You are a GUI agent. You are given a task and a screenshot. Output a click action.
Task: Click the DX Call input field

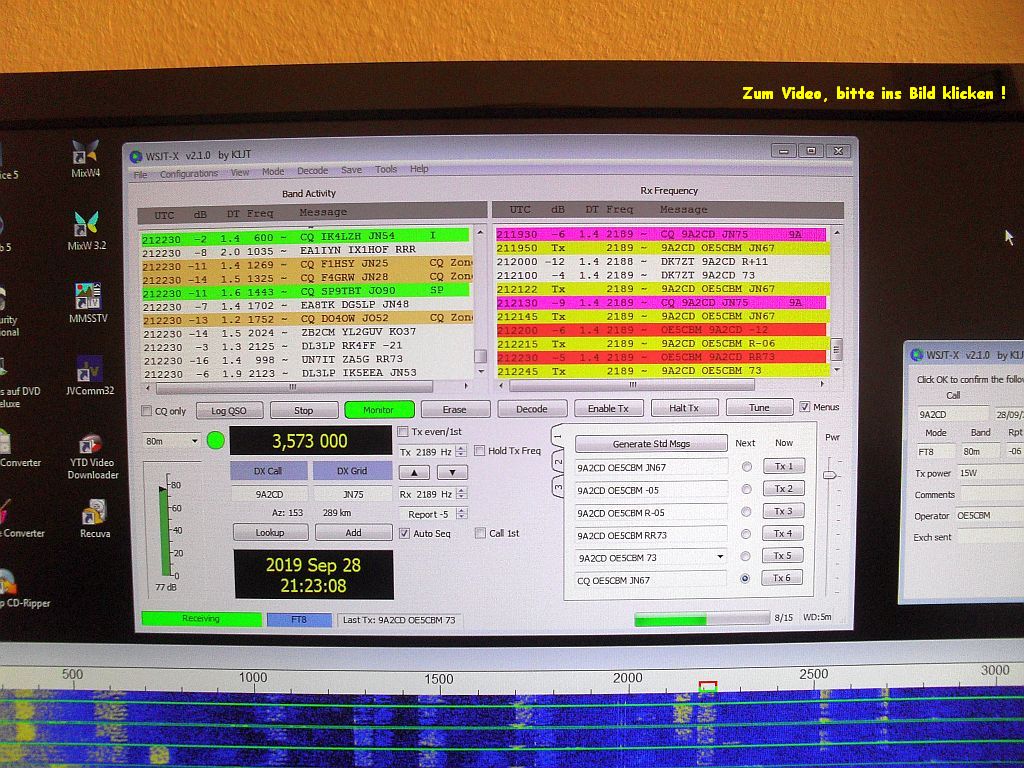pos(269,494)
